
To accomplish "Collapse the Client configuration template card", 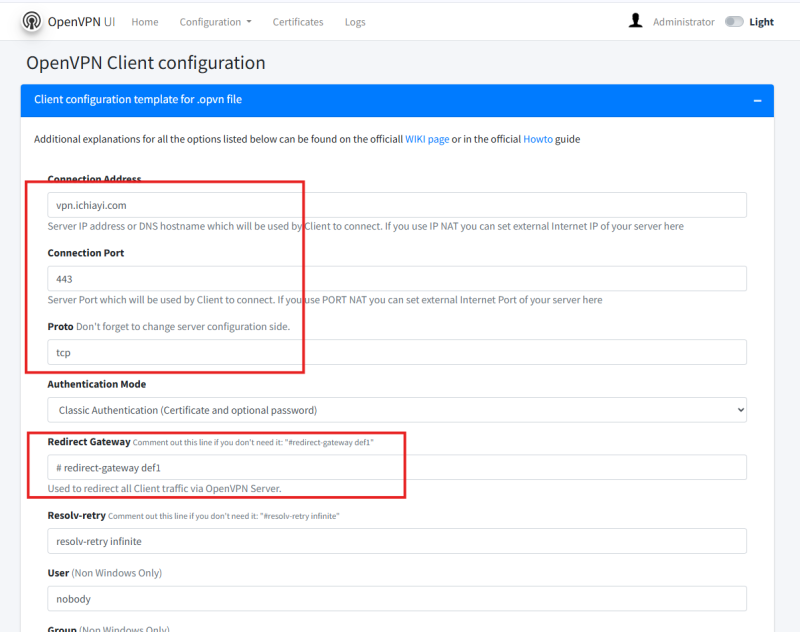I will click(758, 100).
